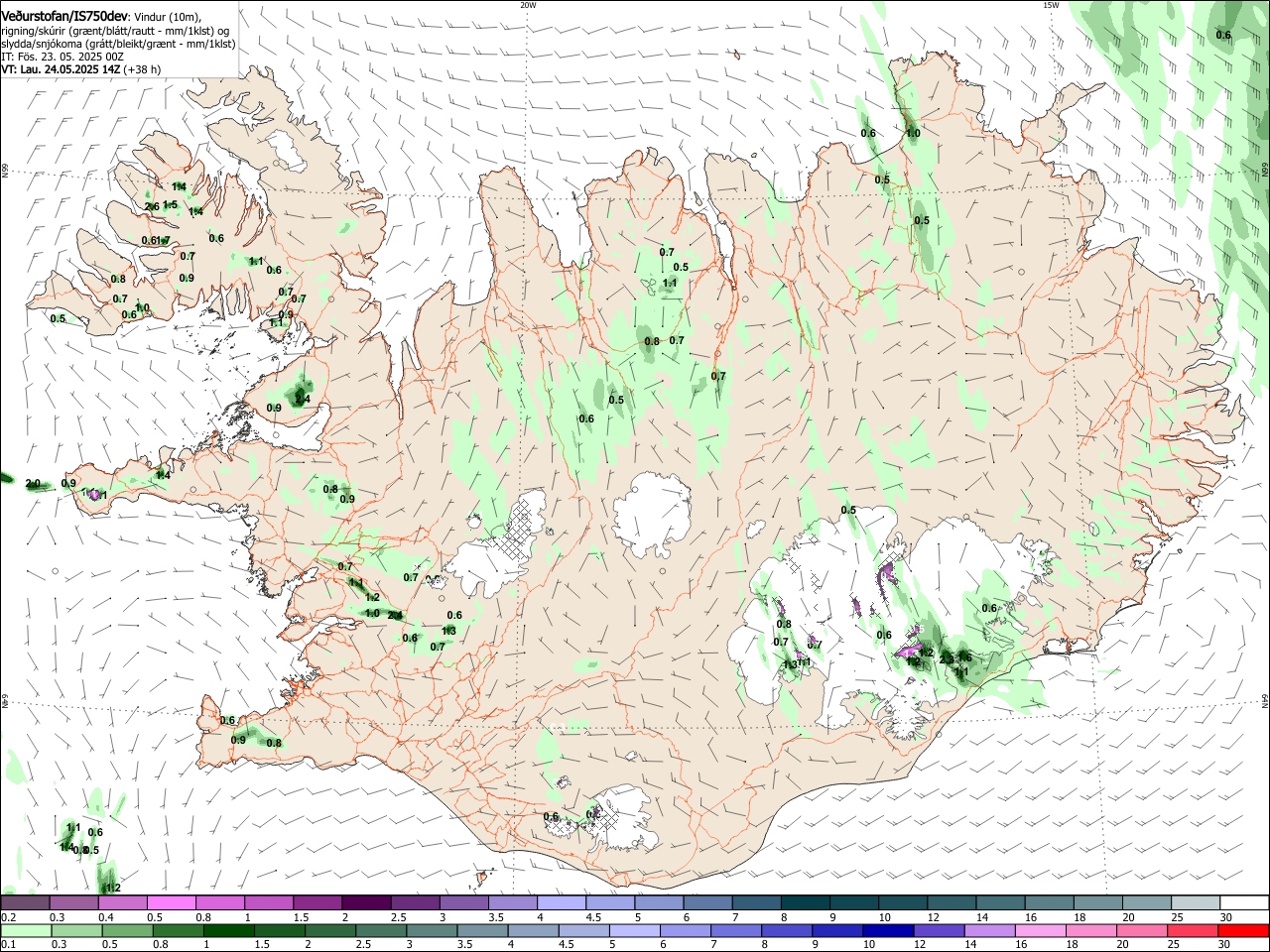Select the light pink 16 swatch in bottom legend row
The width and height of the screenshot is (1270, 952).
(x=1040, y=930)
